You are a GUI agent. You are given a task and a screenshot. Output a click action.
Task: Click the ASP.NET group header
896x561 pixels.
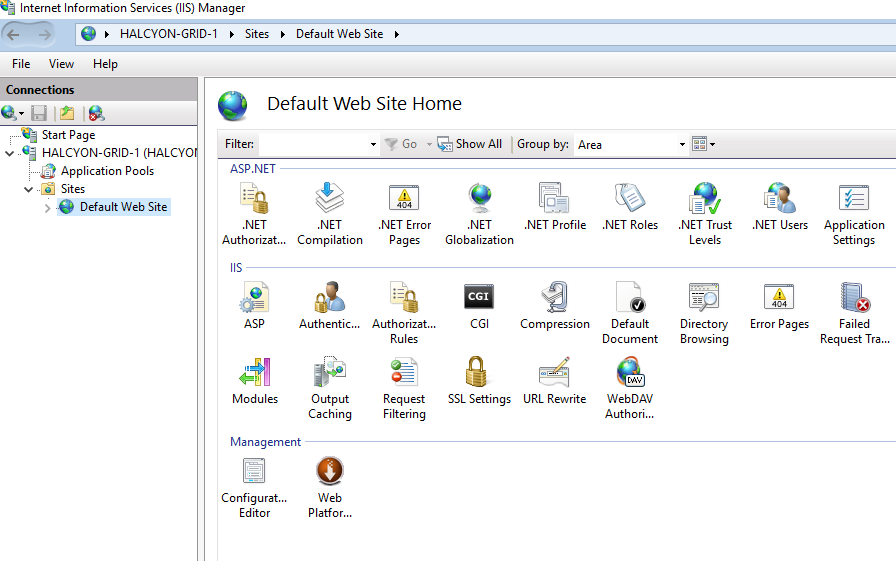253,169
